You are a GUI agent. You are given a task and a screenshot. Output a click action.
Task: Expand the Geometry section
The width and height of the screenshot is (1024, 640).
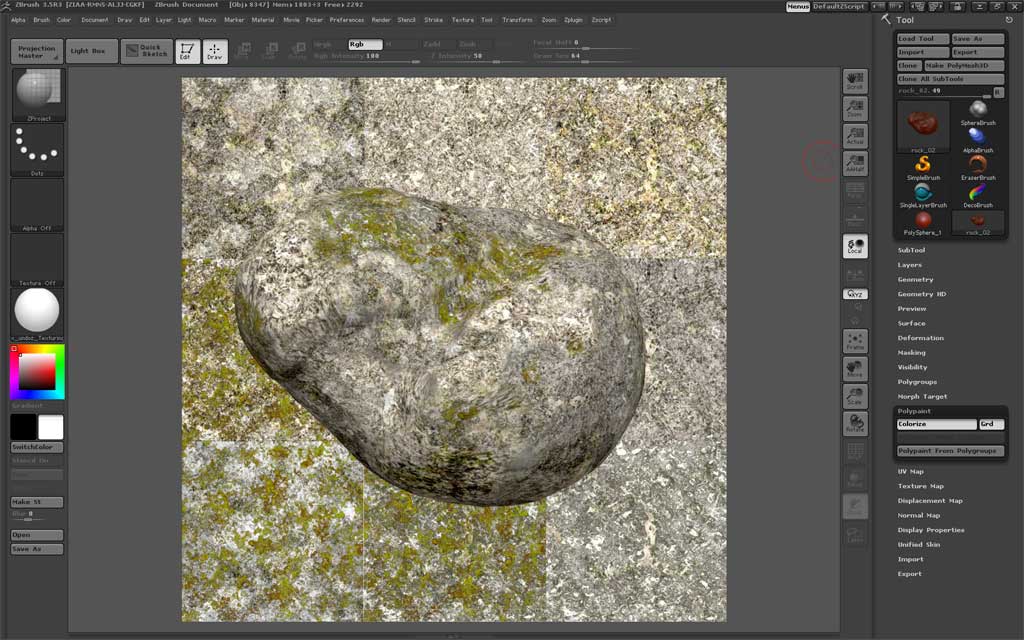(915, 280)
